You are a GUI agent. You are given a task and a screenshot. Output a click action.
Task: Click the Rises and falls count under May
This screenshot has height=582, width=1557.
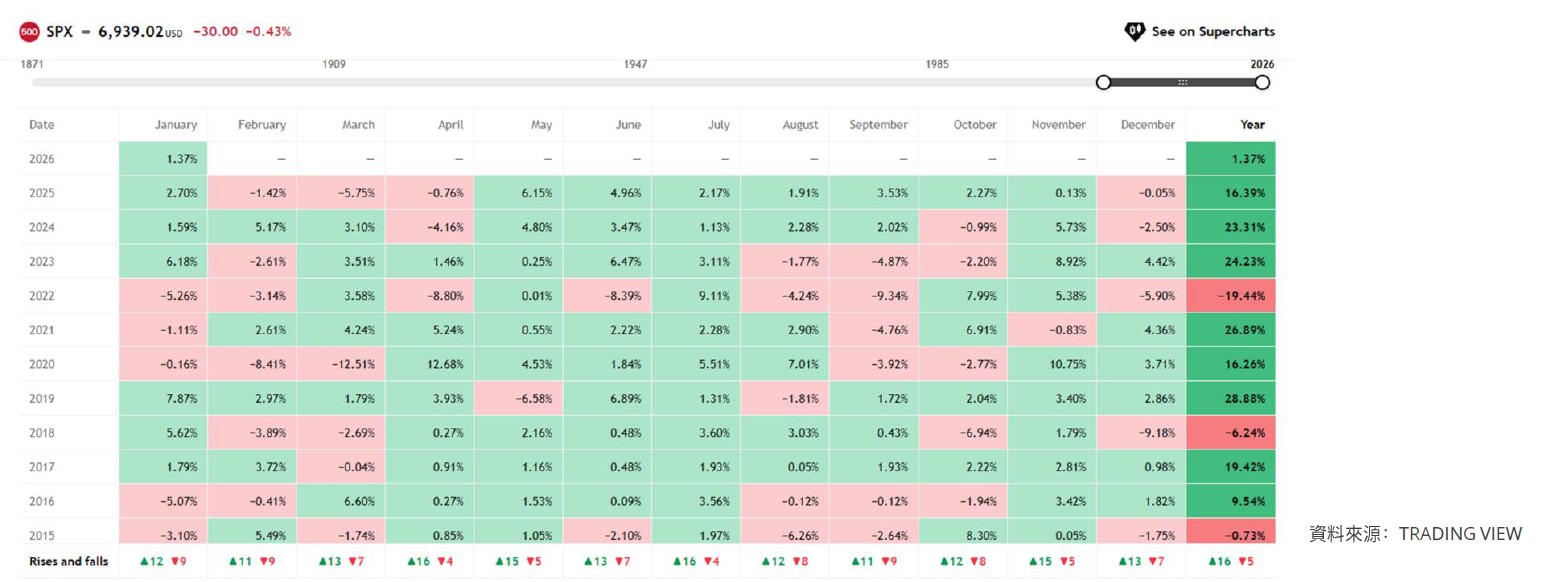click(518, 561)
